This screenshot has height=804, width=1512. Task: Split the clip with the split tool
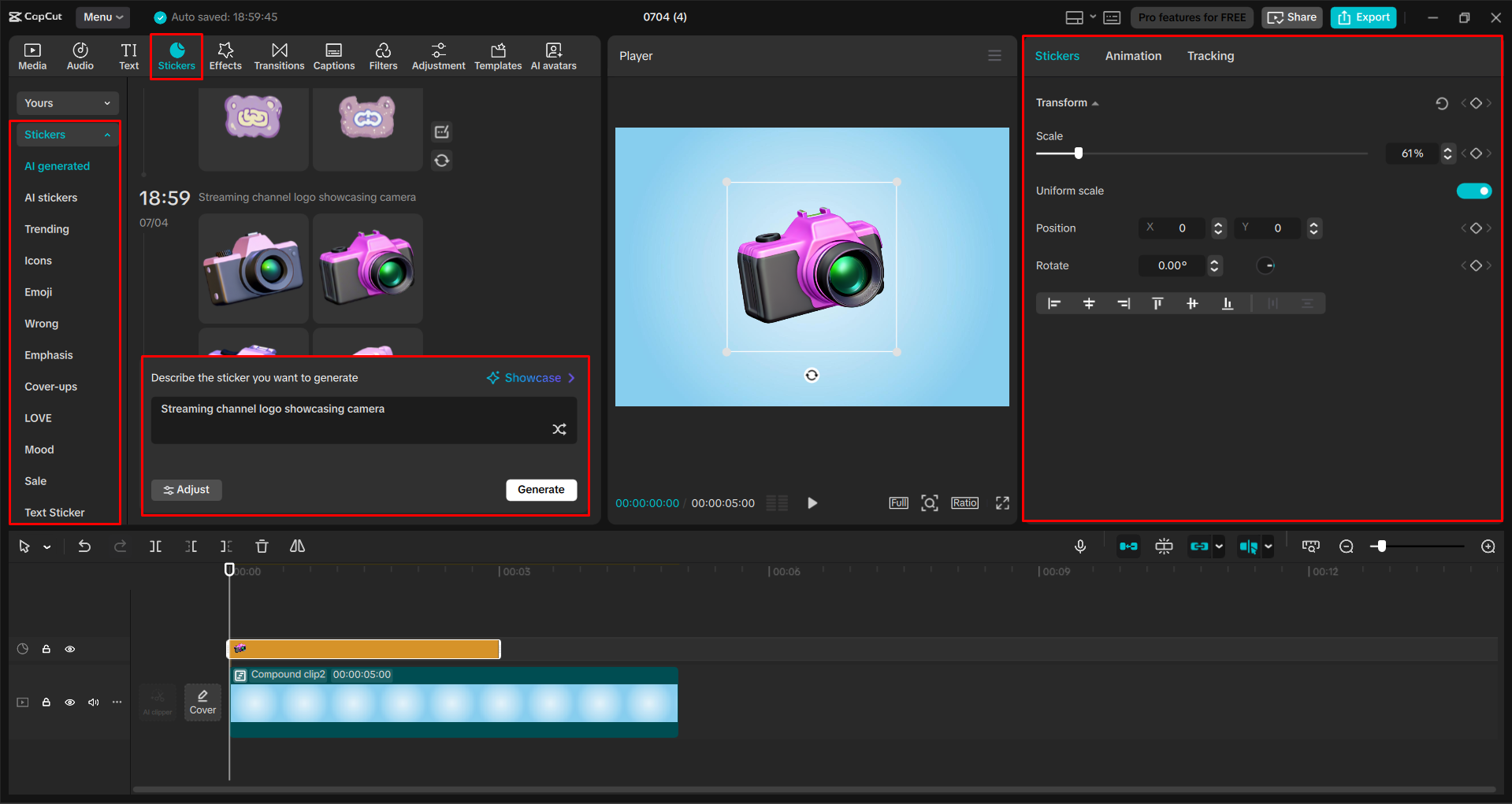(155, 546)
